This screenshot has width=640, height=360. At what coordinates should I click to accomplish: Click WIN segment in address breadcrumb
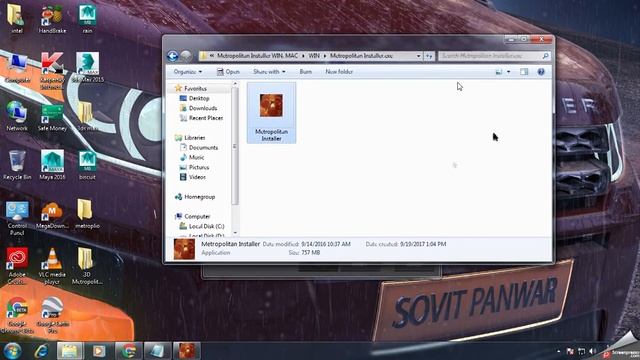click(x=314, y=56)
